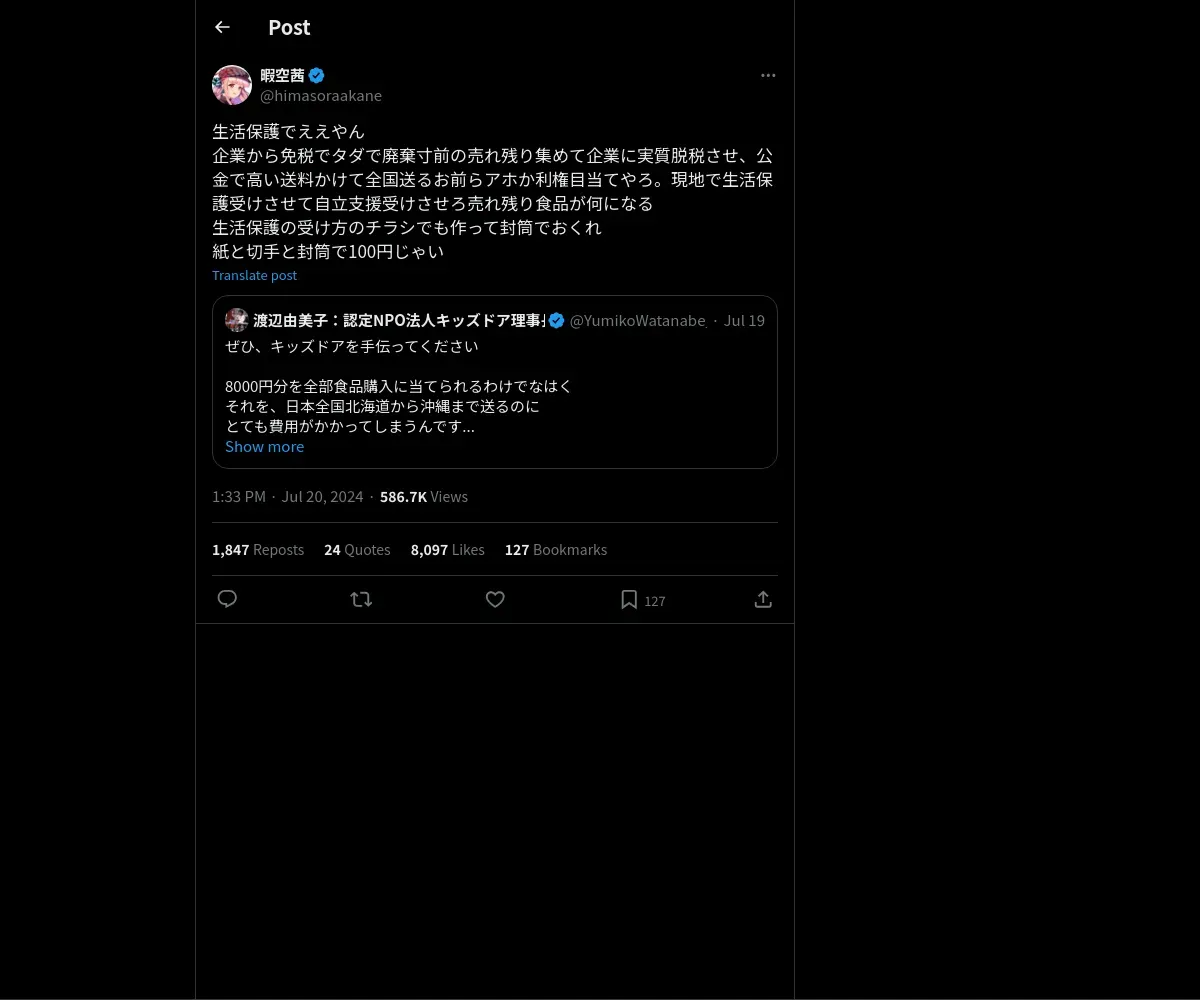Click the 127 Bookmarks count
Viewport: 1200px width, 1000px height.
(556, 549)
